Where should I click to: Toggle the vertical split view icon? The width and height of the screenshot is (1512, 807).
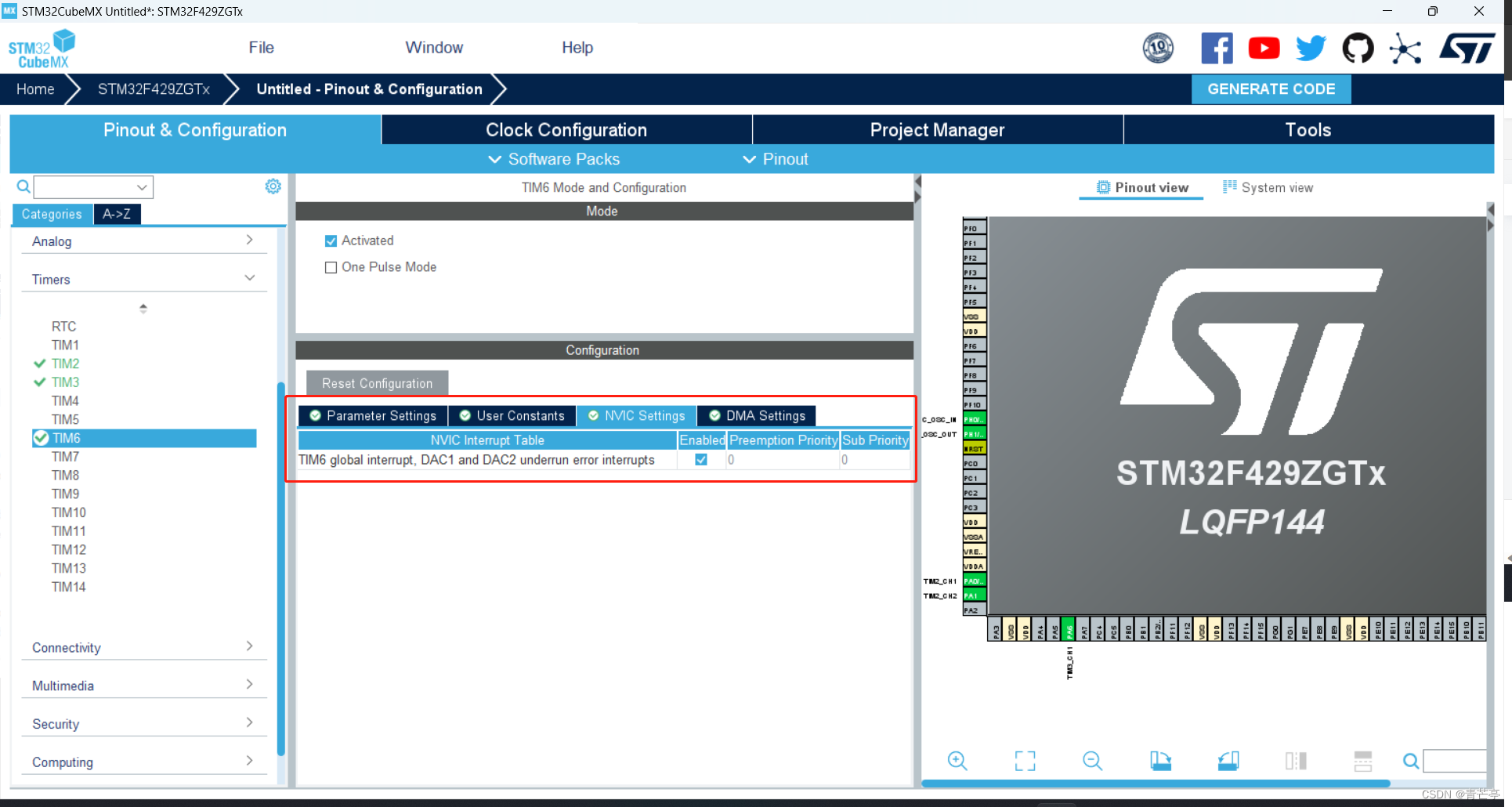pyautogui.click(x=1296, y=761)
